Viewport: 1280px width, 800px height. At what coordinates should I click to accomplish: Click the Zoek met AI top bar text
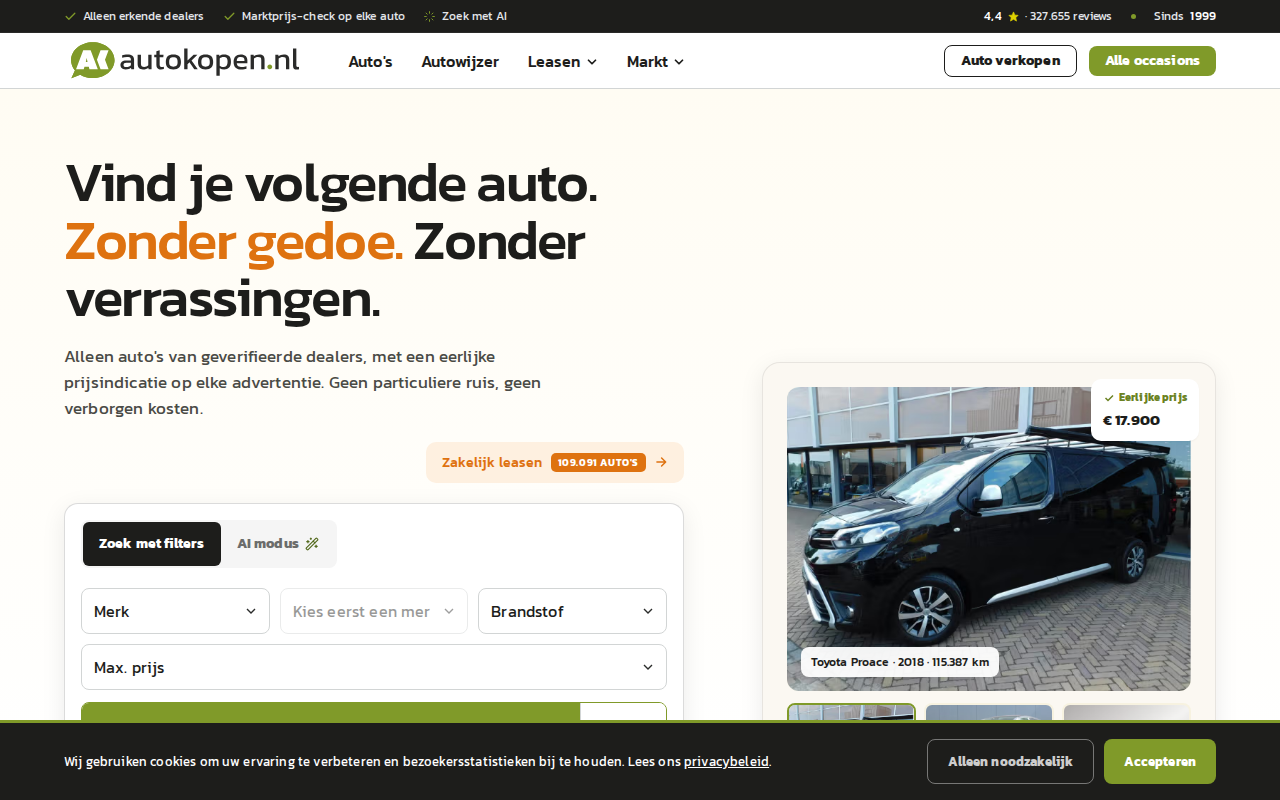click(x=474, y=16)
